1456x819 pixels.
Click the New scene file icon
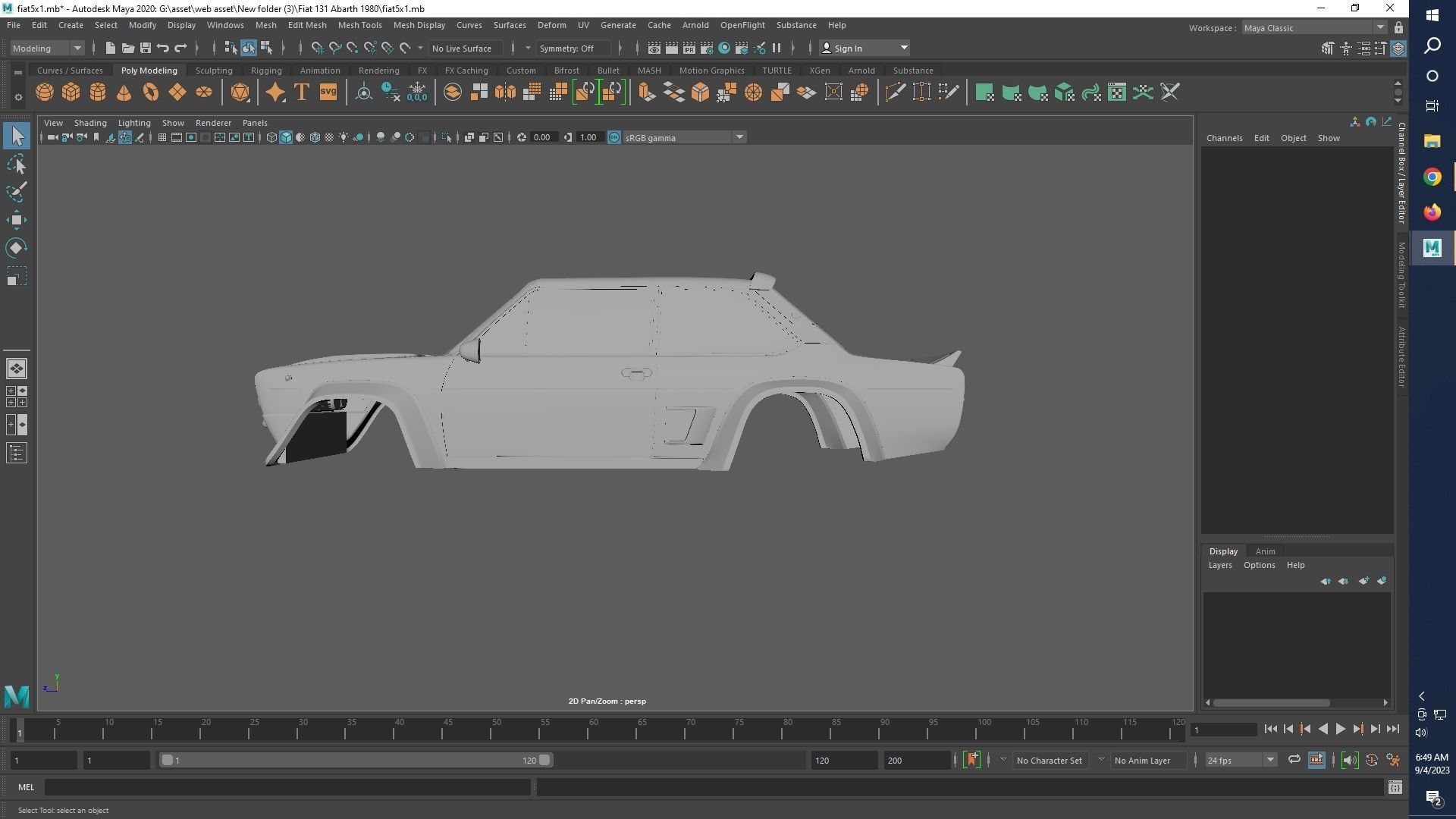pos(111,49)
